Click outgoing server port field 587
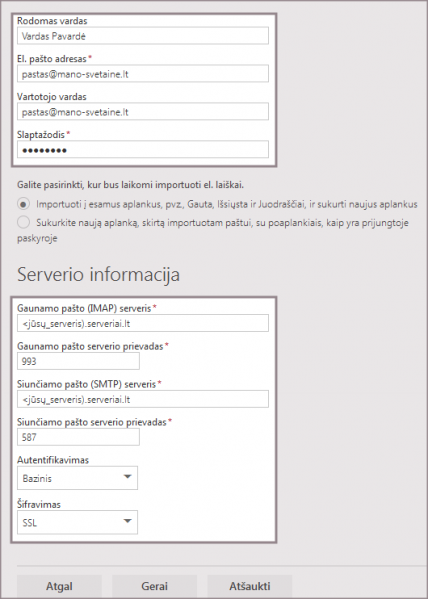 pyautogui.click(x=78, y=437)
